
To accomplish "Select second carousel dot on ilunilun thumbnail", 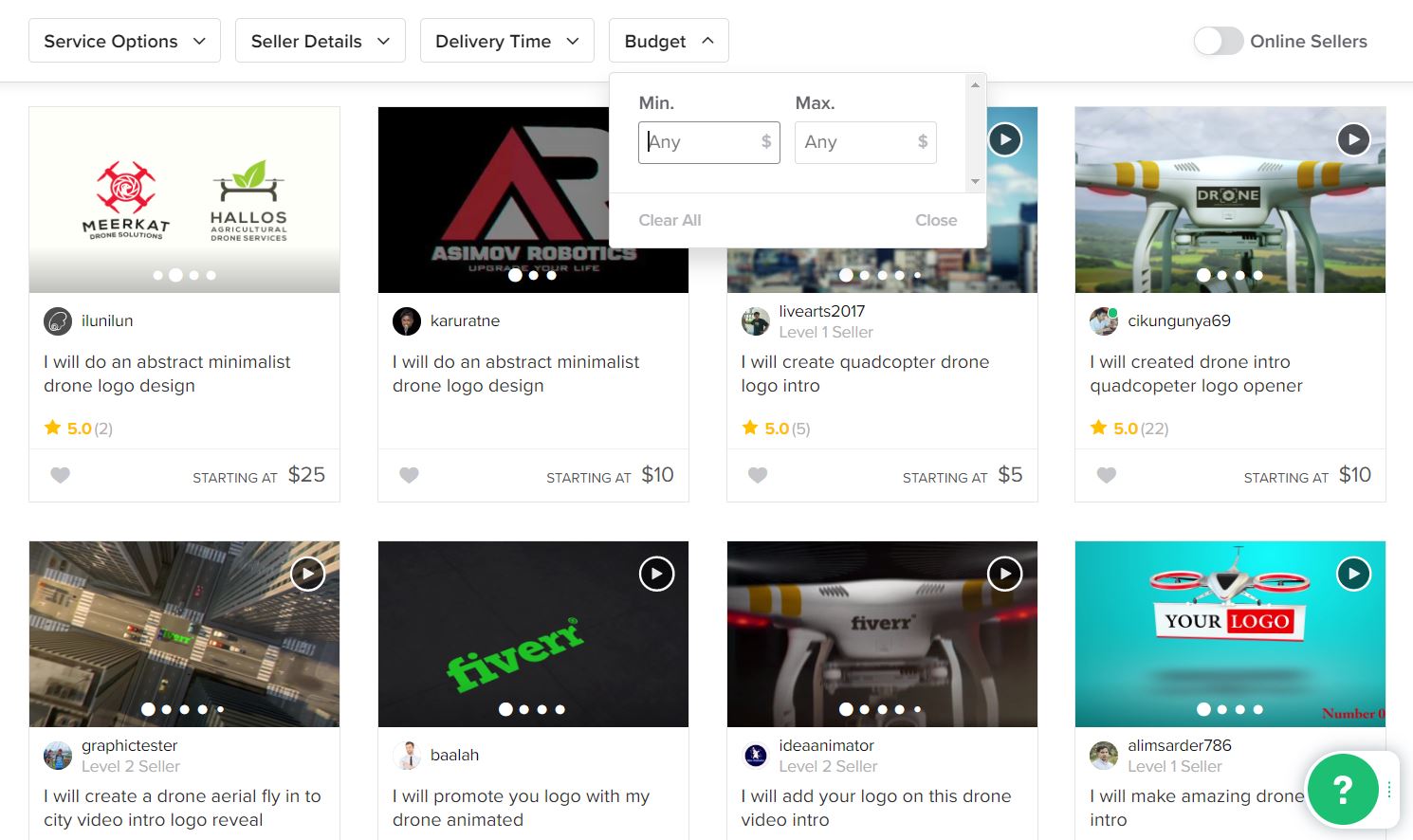I will tap(175, 275).
